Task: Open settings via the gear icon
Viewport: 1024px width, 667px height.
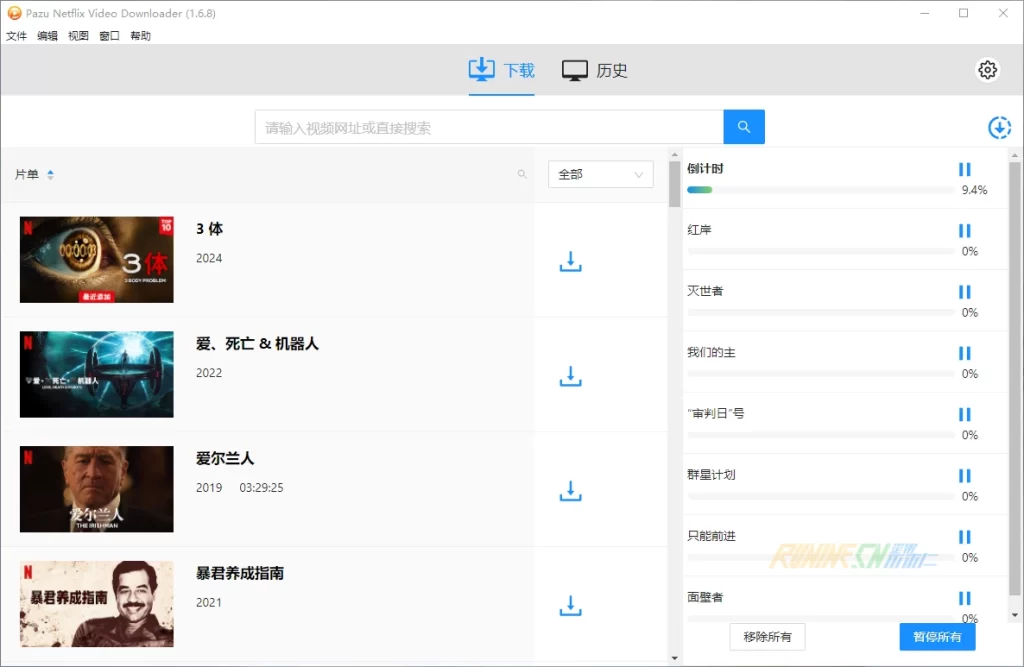Action: [987, 70]
